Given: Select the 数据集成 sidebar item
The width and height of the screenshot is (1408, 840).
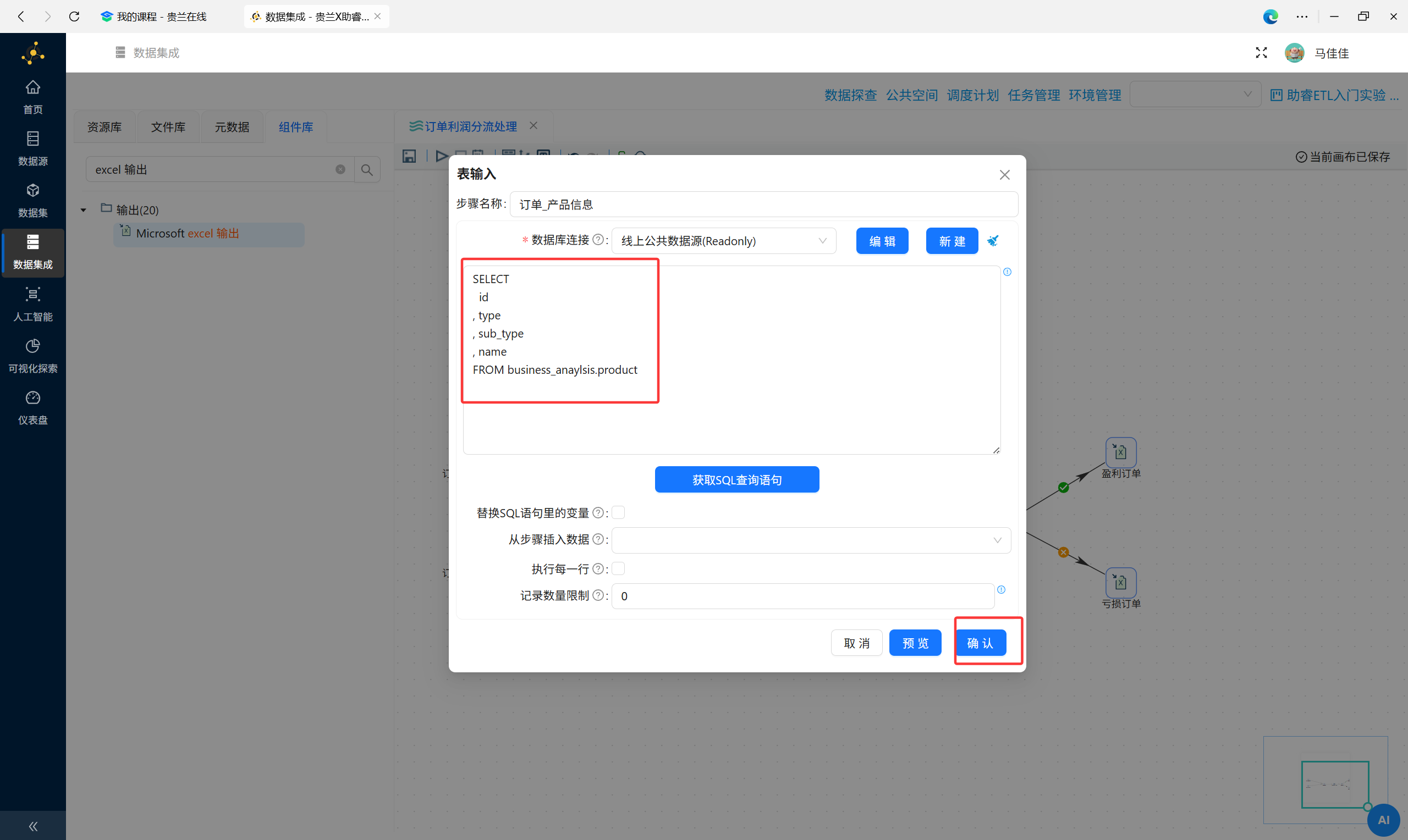Looking at the screenshot, I should pos(33,252).
